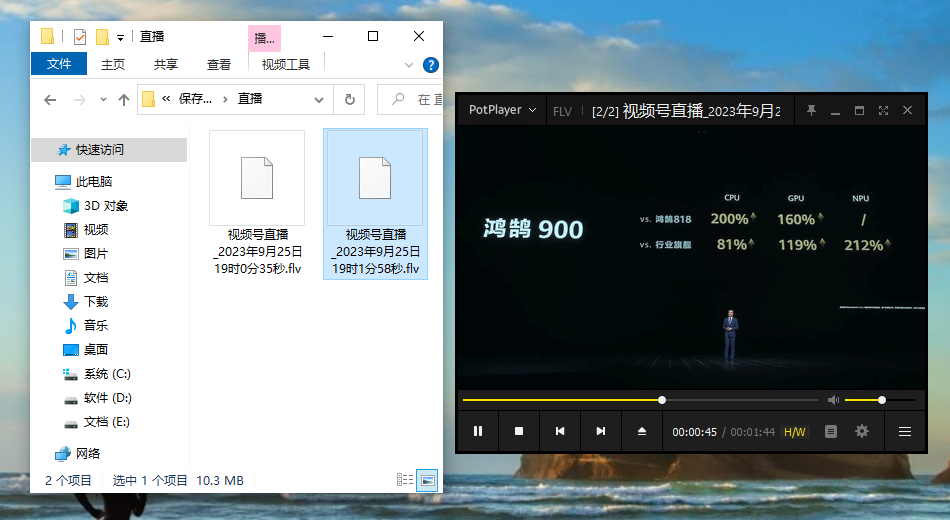The height and width of the screenshot is (520, 950).
Task: Open 文档 (E:) drive
Action: 109,422
